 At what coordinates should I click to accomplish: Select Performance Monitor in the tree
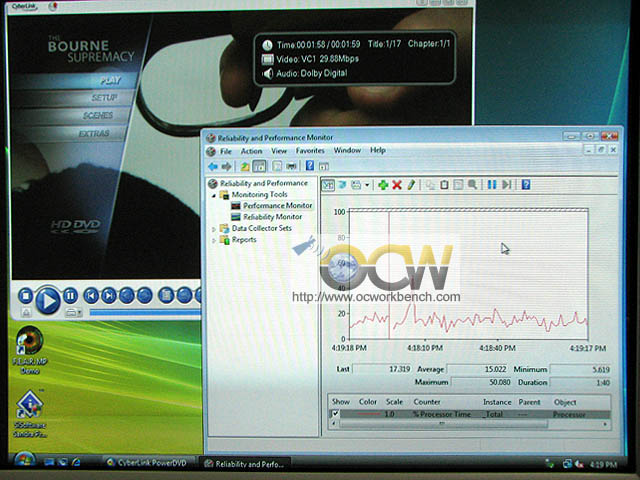278,206
